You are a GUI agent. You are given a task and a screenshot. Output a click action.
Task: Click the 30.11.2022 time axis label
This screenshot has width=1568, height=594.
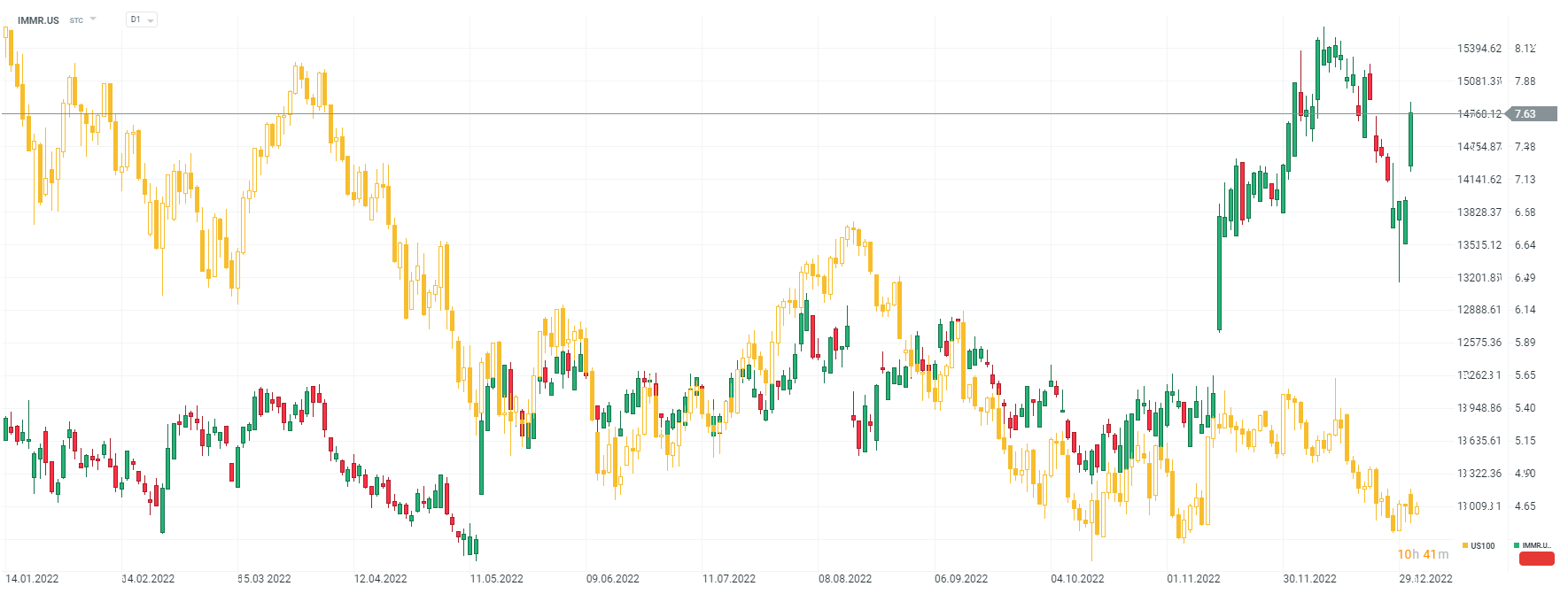1309,579
